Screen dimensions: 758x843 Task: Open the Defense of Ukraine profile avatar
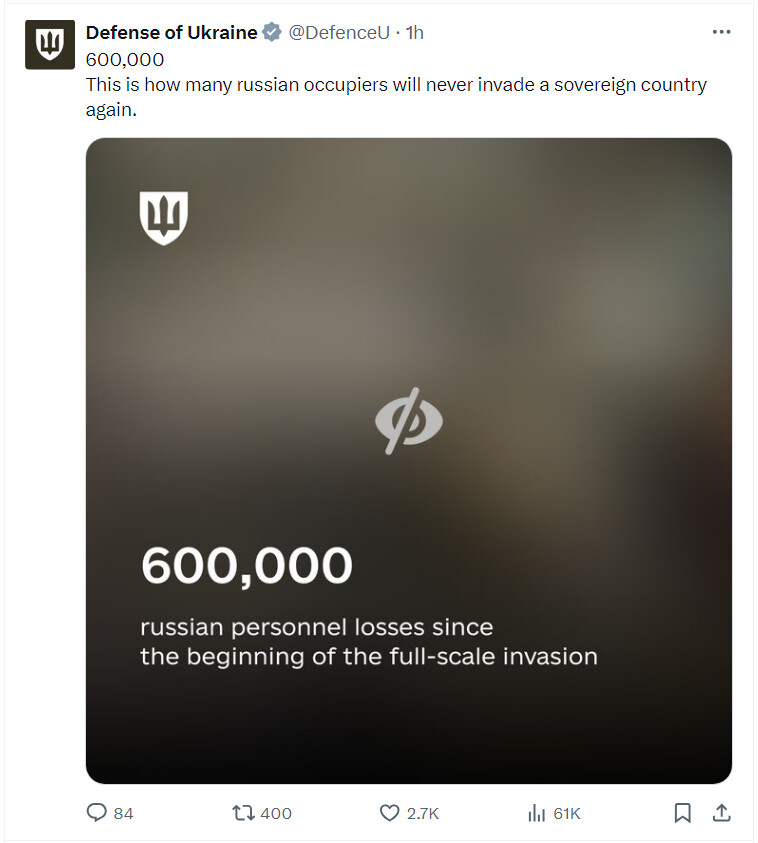pyautogui.click(x=49, y=45)
